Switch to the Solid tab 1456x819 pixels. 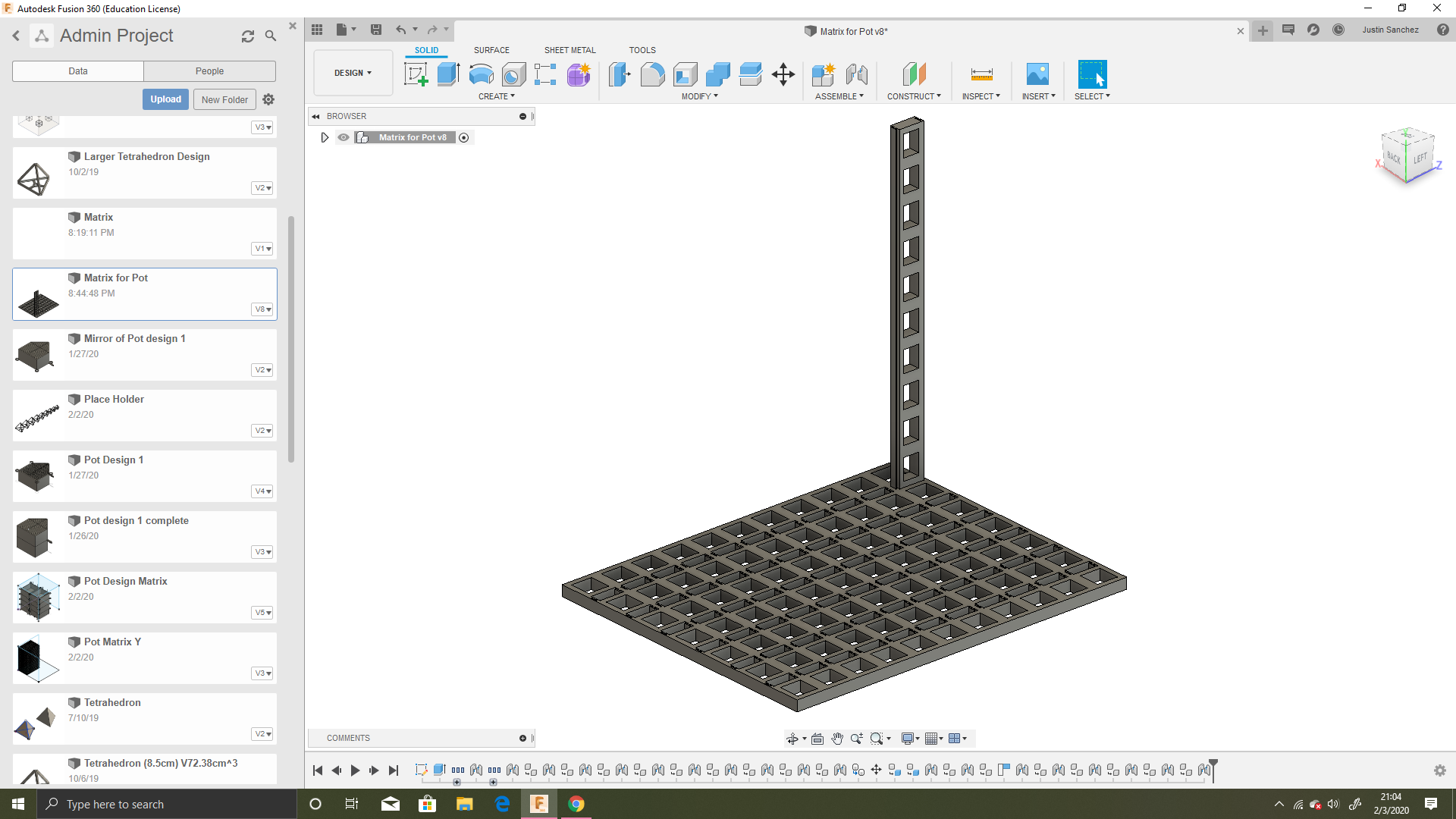tap(426, 50)
